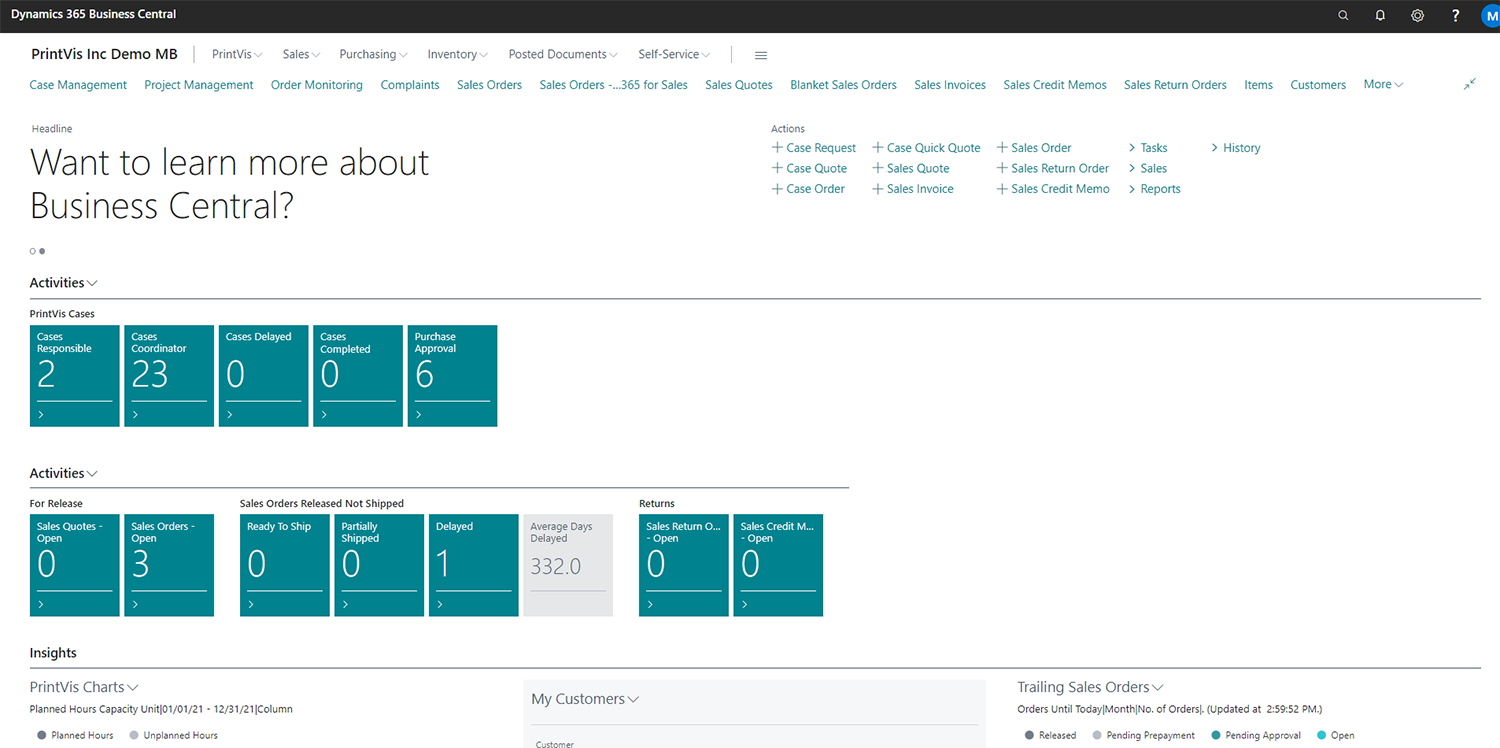Go to the Case Management menu item

click(78, 85)
